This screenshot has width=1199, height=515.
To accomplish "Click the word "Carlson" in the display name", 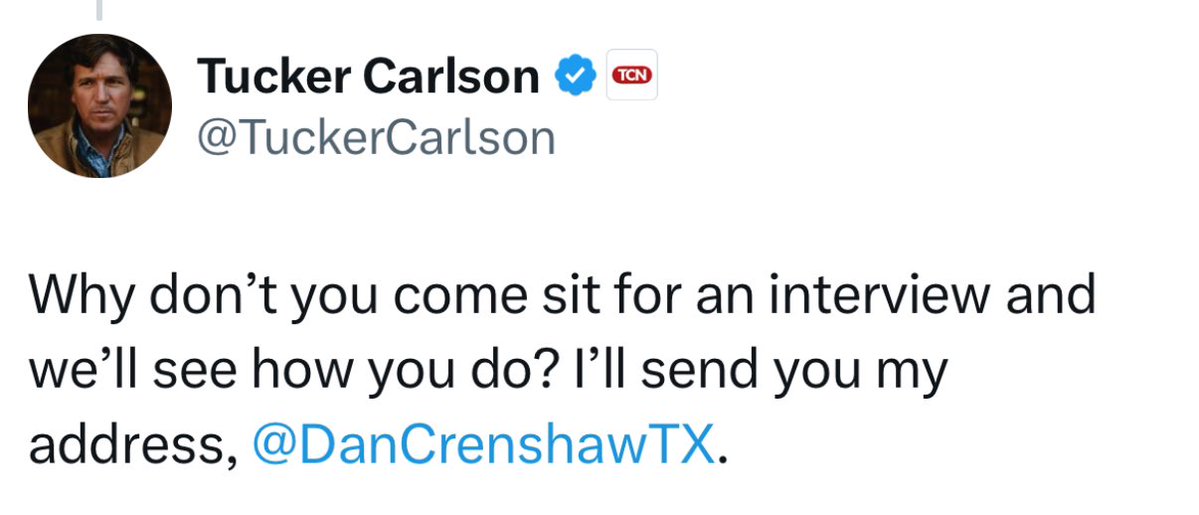I will tap(455, 76).
